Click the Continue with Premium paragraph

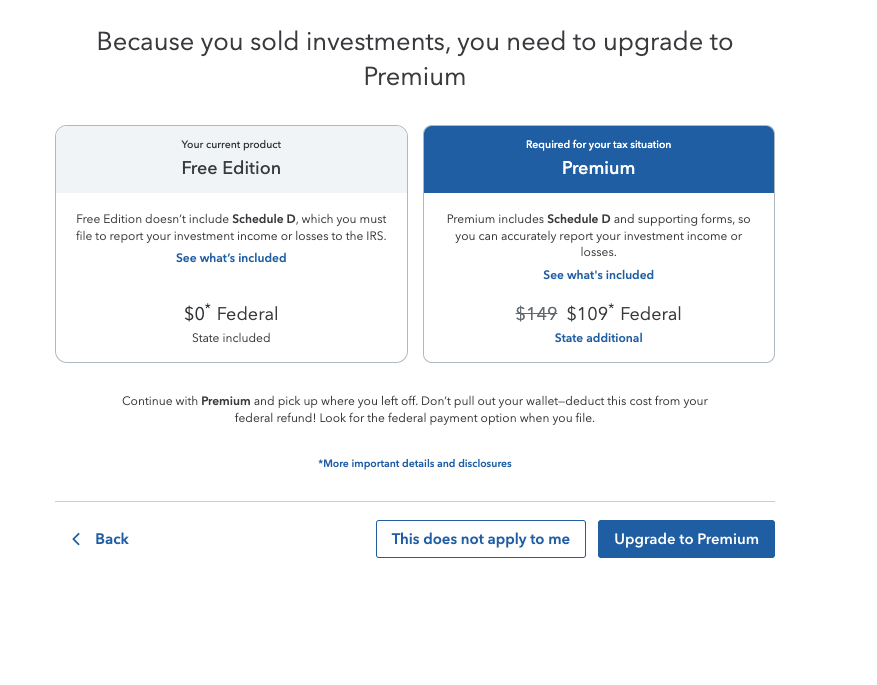(415, 410)
